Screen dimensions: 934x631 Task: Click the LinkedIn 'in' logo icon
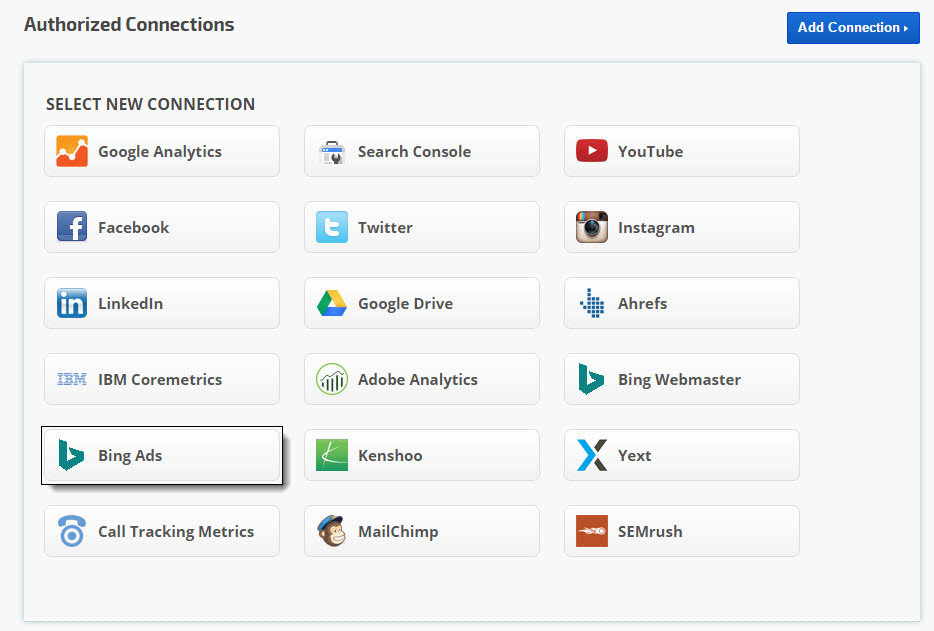[72, 303]
